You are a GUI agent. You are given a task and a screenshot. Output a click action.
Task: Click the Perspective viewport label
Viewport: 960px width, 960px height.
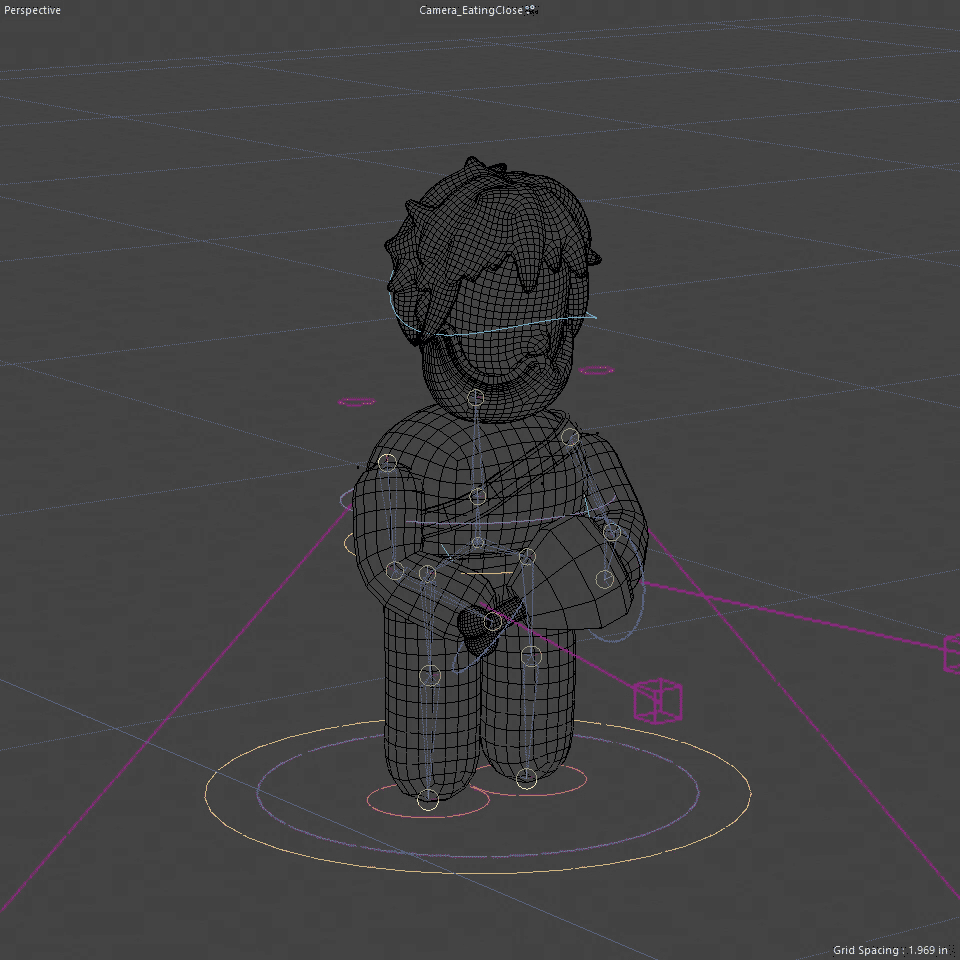[32, 10]
